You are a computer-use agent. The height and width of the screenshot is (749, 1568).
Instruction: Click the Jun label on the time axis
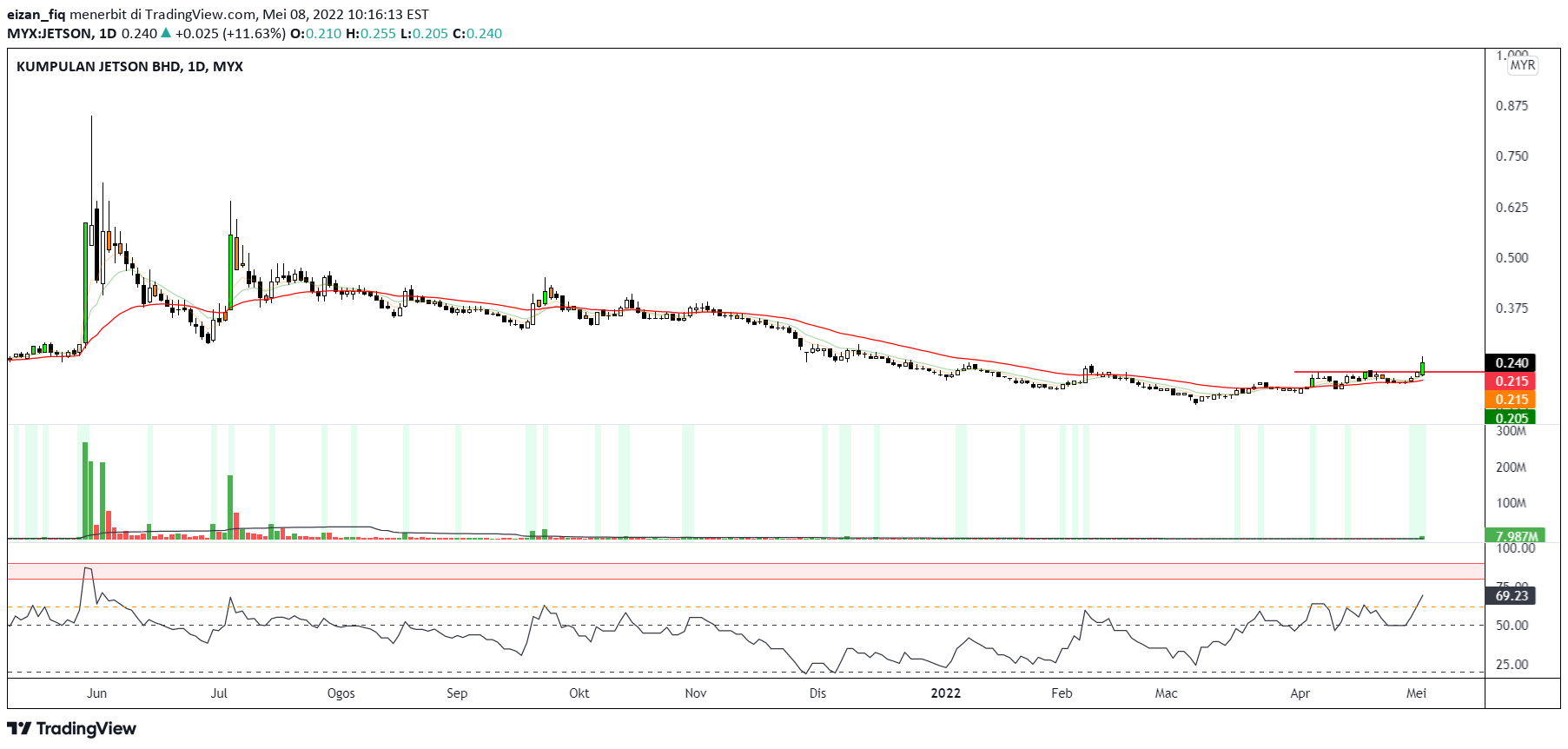tap(97, 693)
